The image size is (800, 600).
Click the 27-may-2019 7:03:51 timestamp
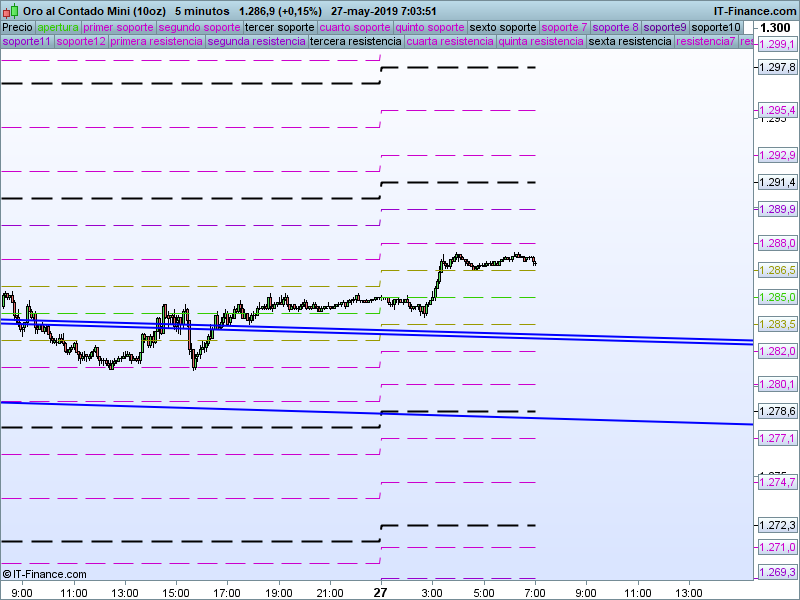[x=383, y=11]
